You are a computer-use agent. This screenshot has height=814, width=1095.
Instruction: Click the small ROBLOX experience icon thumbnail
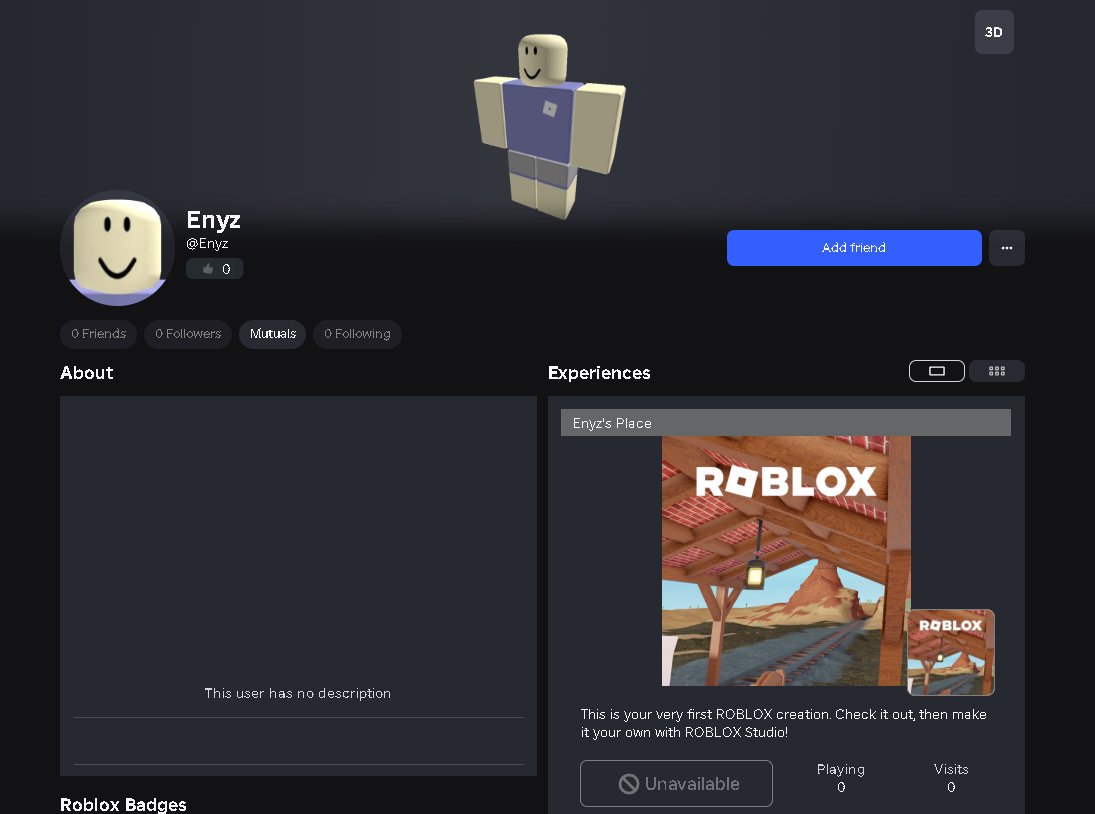[x=950, y=652]
